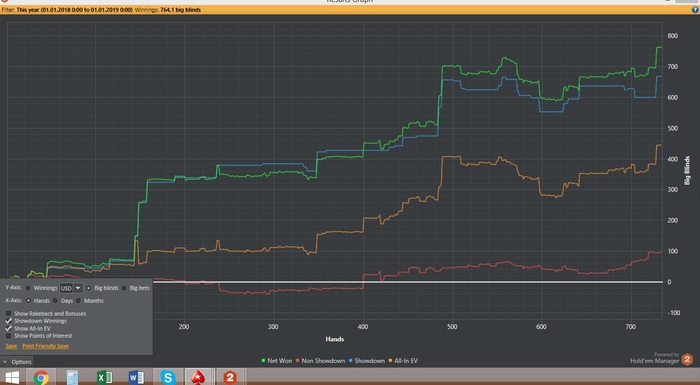
Task: Click the 'Non Showdown' legend label
Action: 323,360
